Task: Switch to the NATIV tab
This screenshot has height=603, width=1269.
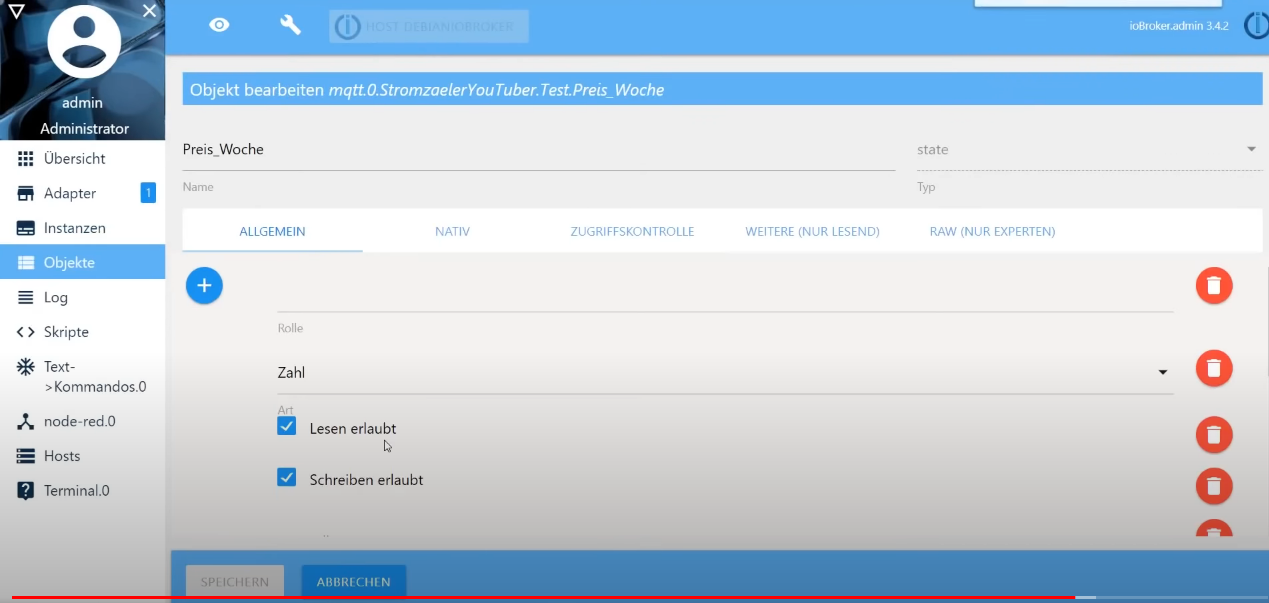Action: pyautogui.click(x=452, y=231)
